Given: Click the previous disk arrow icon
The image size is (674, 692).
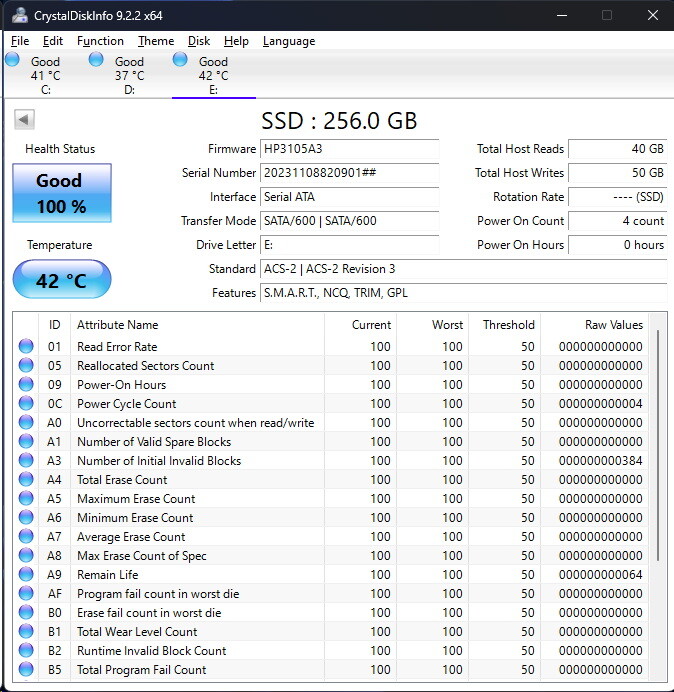Looking at the screenshot, I should pyautogui.click(x=24, y=120).
